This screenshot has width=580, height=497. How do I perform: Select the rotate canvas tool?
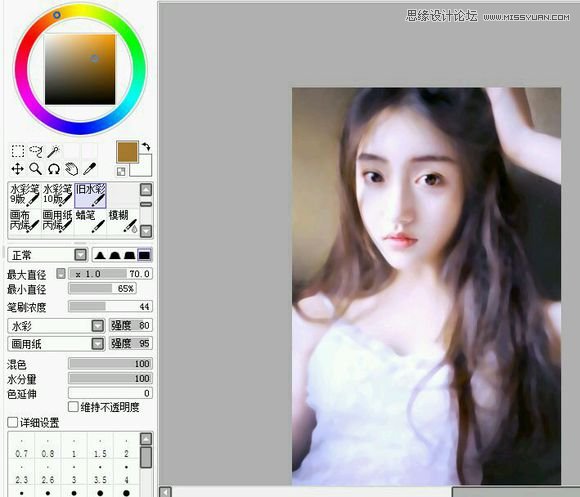(54, 169)
